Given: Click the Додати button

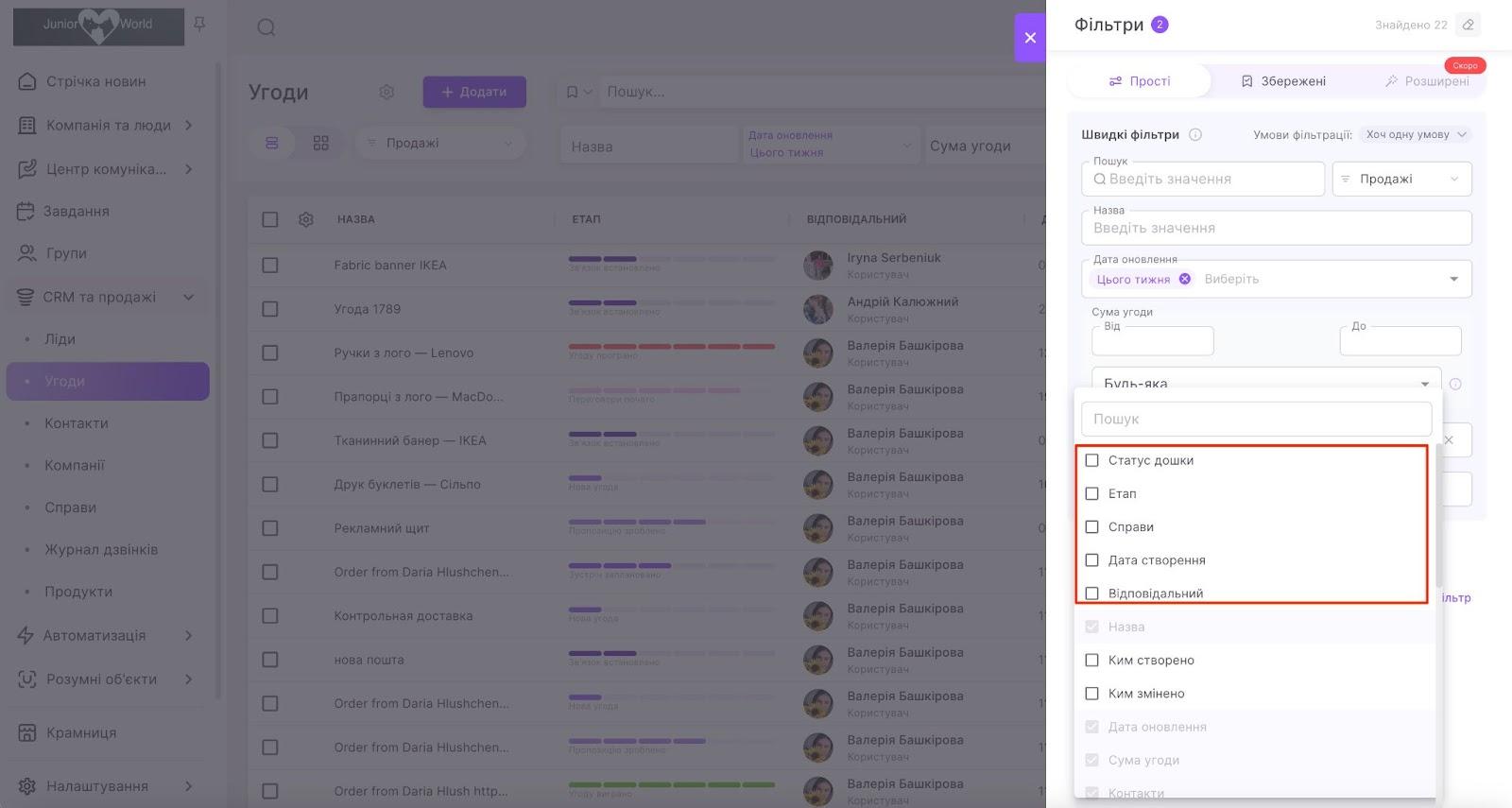Looking at the screenshot, I should pyautogui.click(x=474, y=92).
